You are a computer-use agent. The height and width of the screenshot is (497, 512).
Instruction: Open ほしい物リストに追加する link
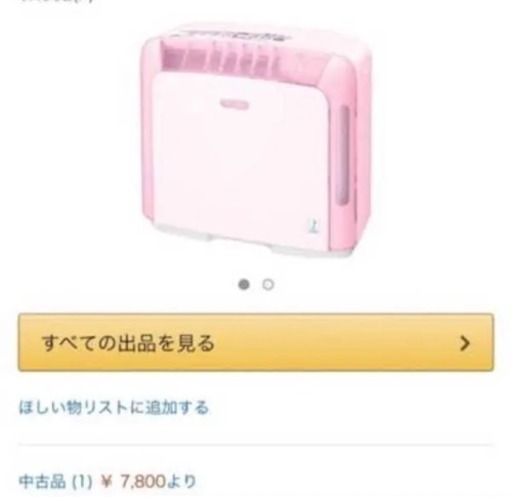point(114,407)
